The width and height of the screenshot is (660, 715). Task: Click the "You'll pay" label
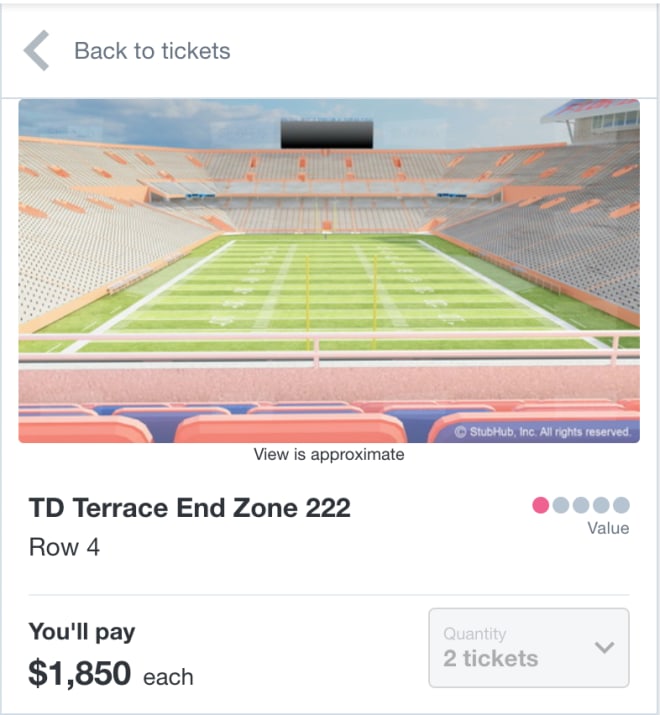click(82, 632)
